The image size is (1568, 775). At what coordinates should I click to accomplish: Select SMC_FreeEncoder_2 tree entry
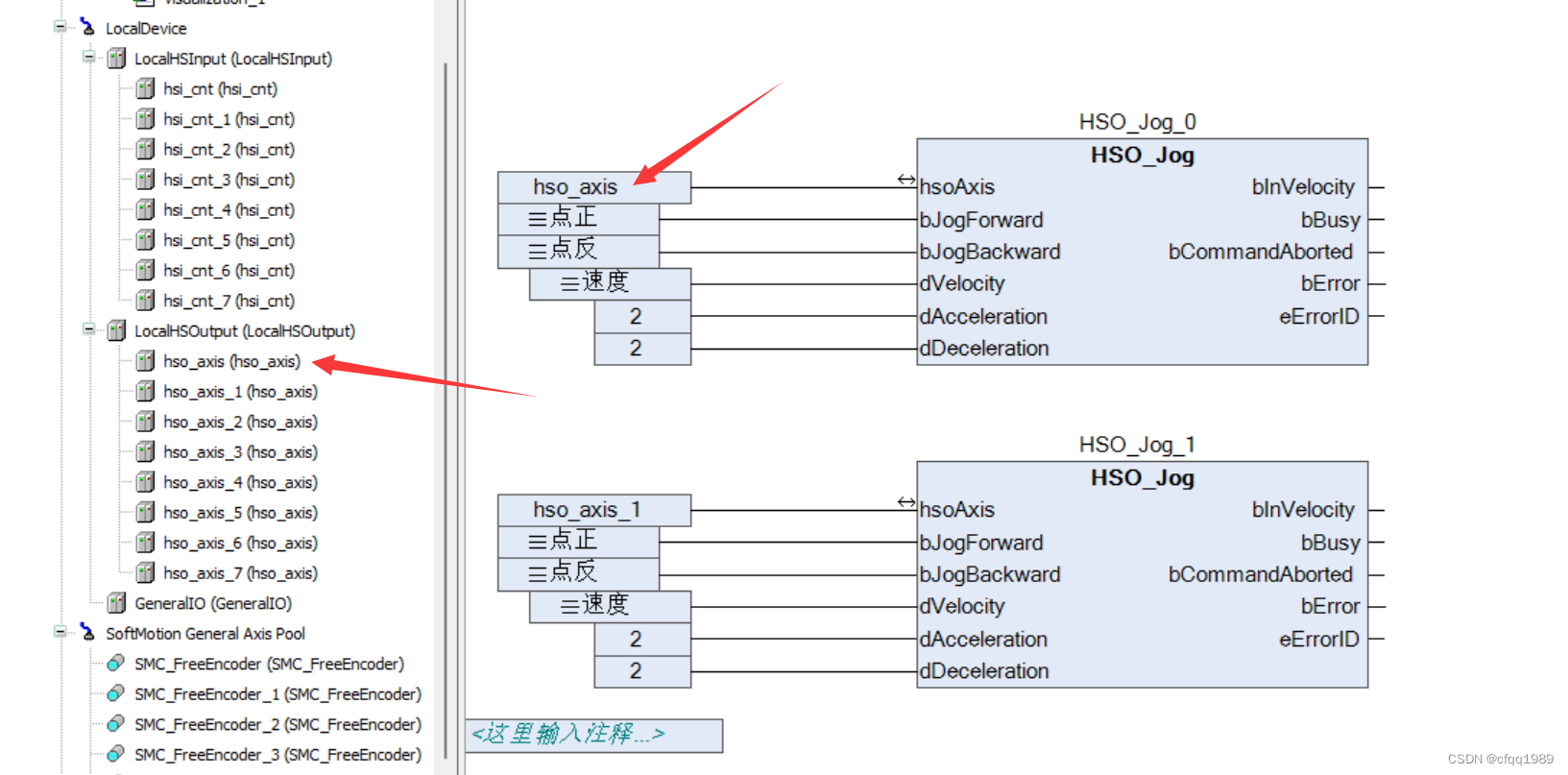[x=277, y=724]
